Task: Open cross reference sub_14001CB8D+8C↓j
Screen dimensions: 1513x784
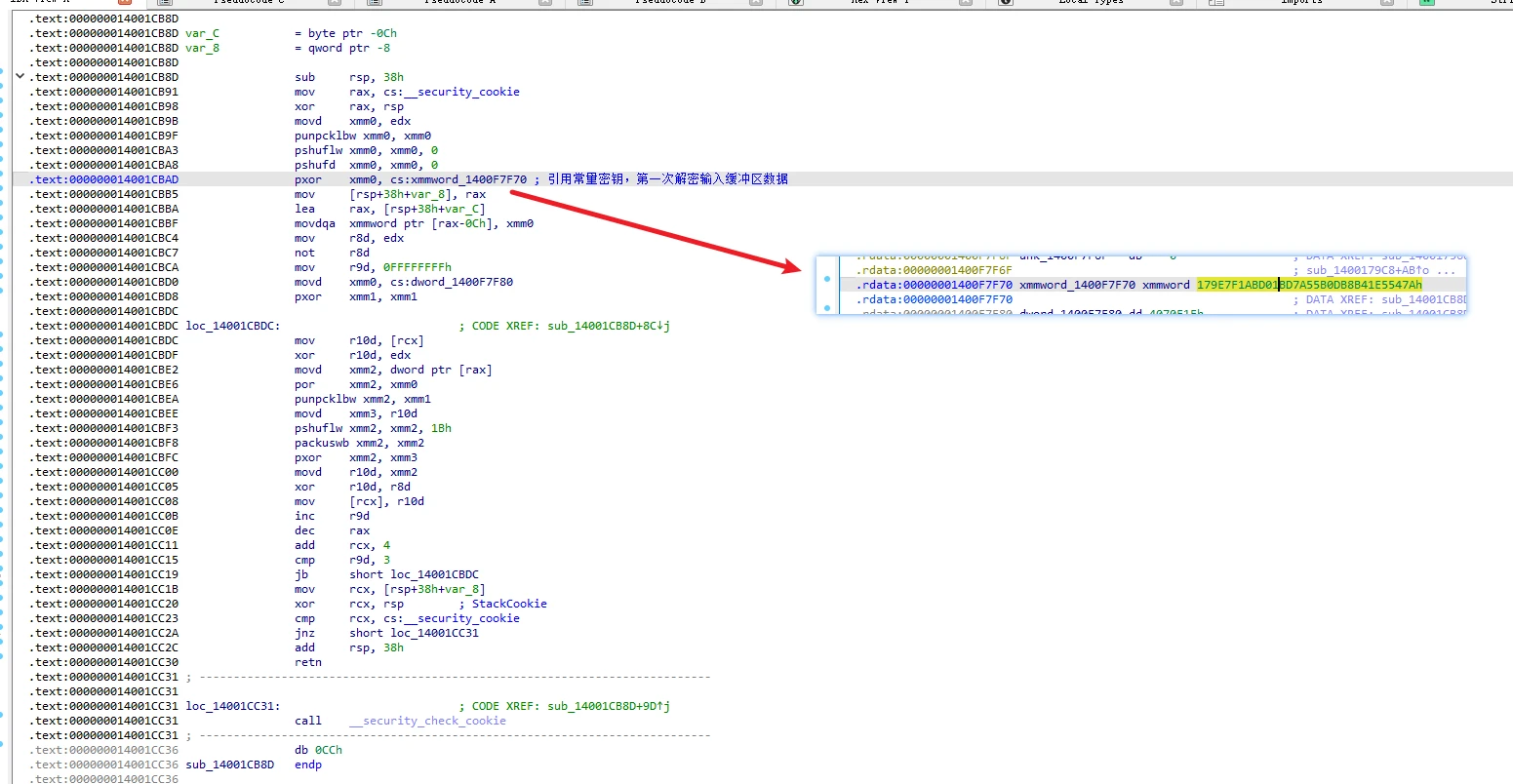Action: [x=609, y=326]
